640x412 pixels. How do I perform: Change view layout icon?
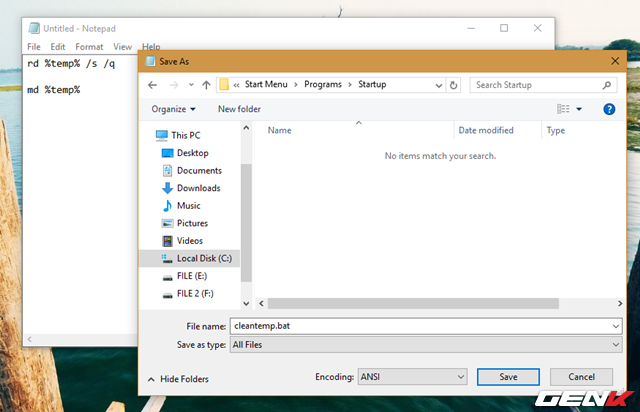[x=563, y=109]
